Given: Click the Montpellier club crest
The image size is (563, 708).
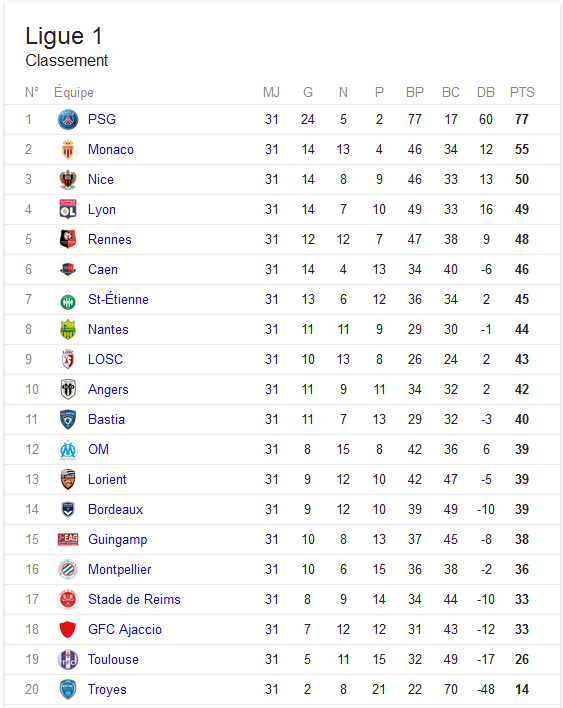Looking at the screenshot, I should coord(68,569).
